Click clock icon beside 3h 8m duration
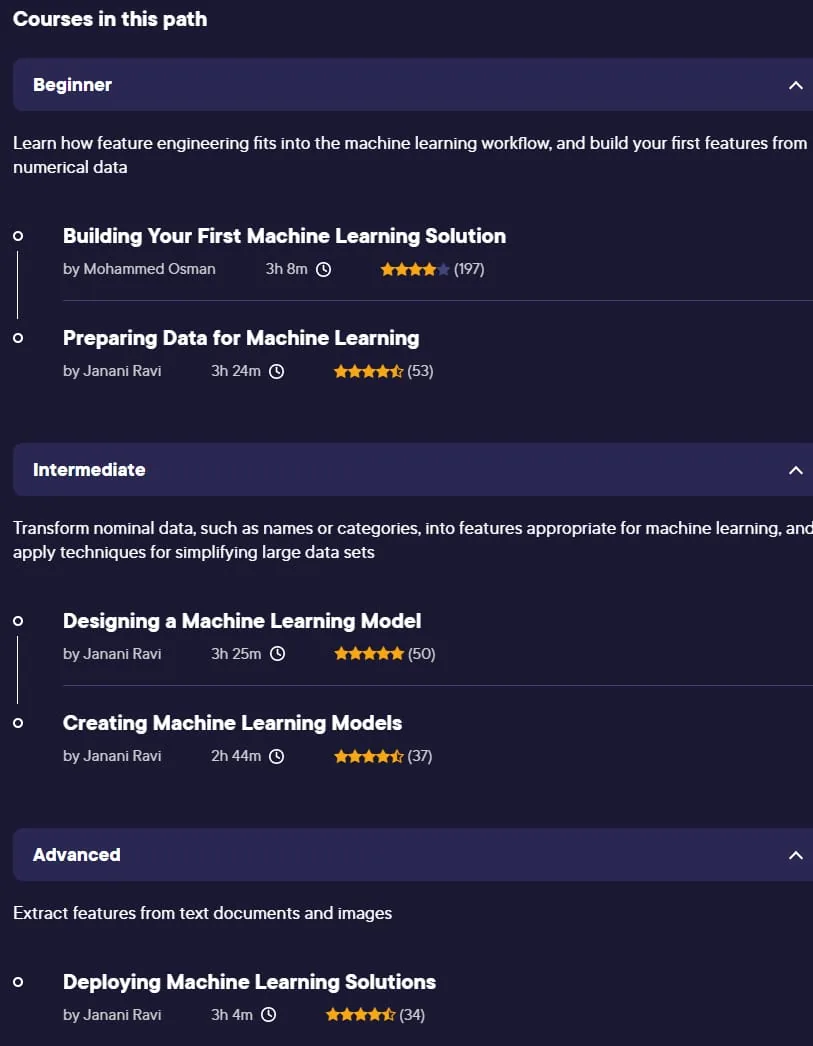Viewport: 813px width, 1046px height. pos(323,270)
